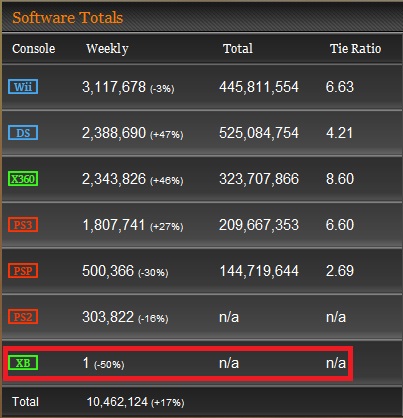Click the (+46%) X360 change
This screenshot has width=403, height=418.
(x=167, y=181)
